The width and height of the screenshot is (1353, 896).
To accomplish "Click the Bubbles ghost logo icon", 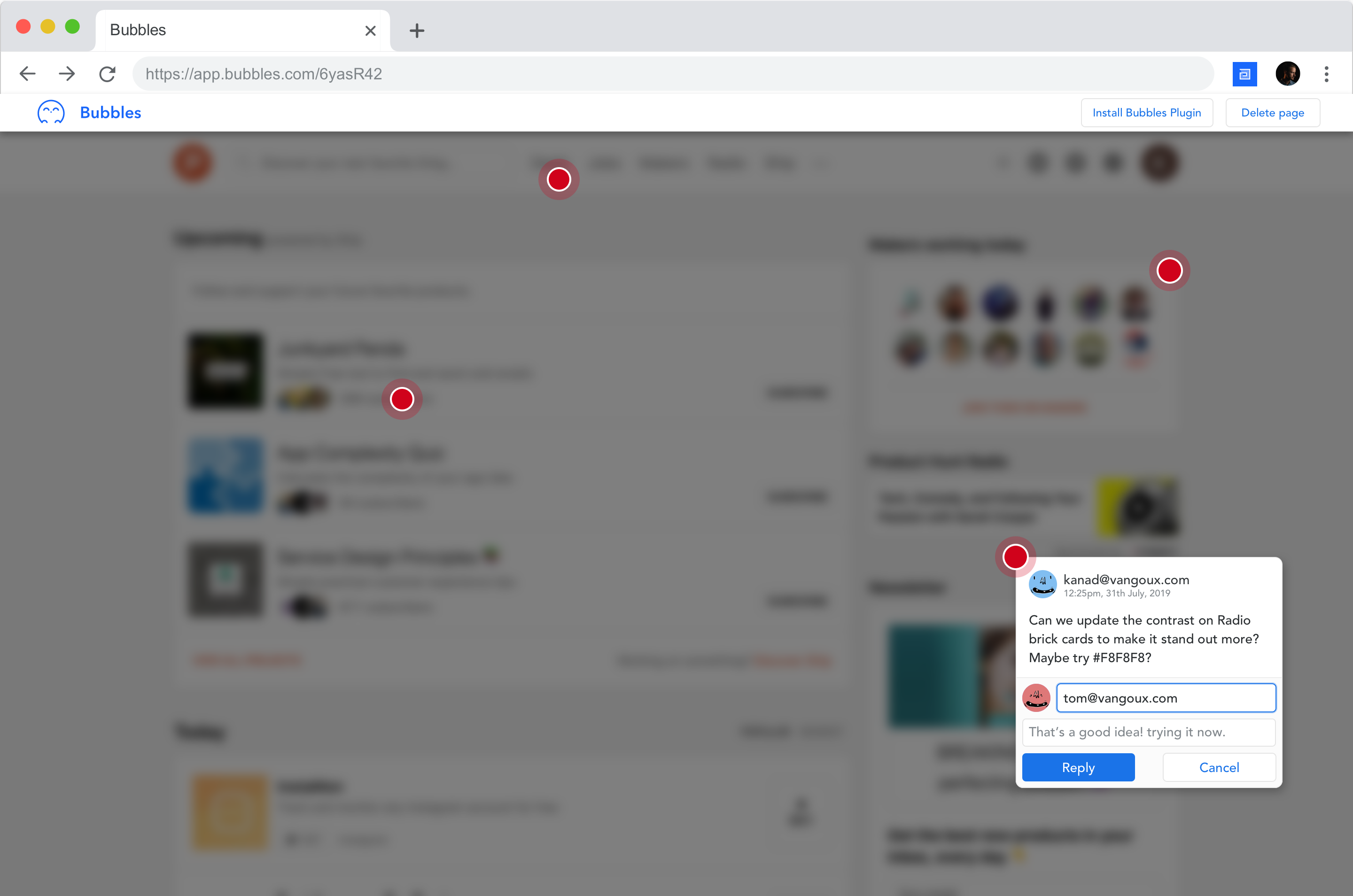I will [x=51, y=113].
